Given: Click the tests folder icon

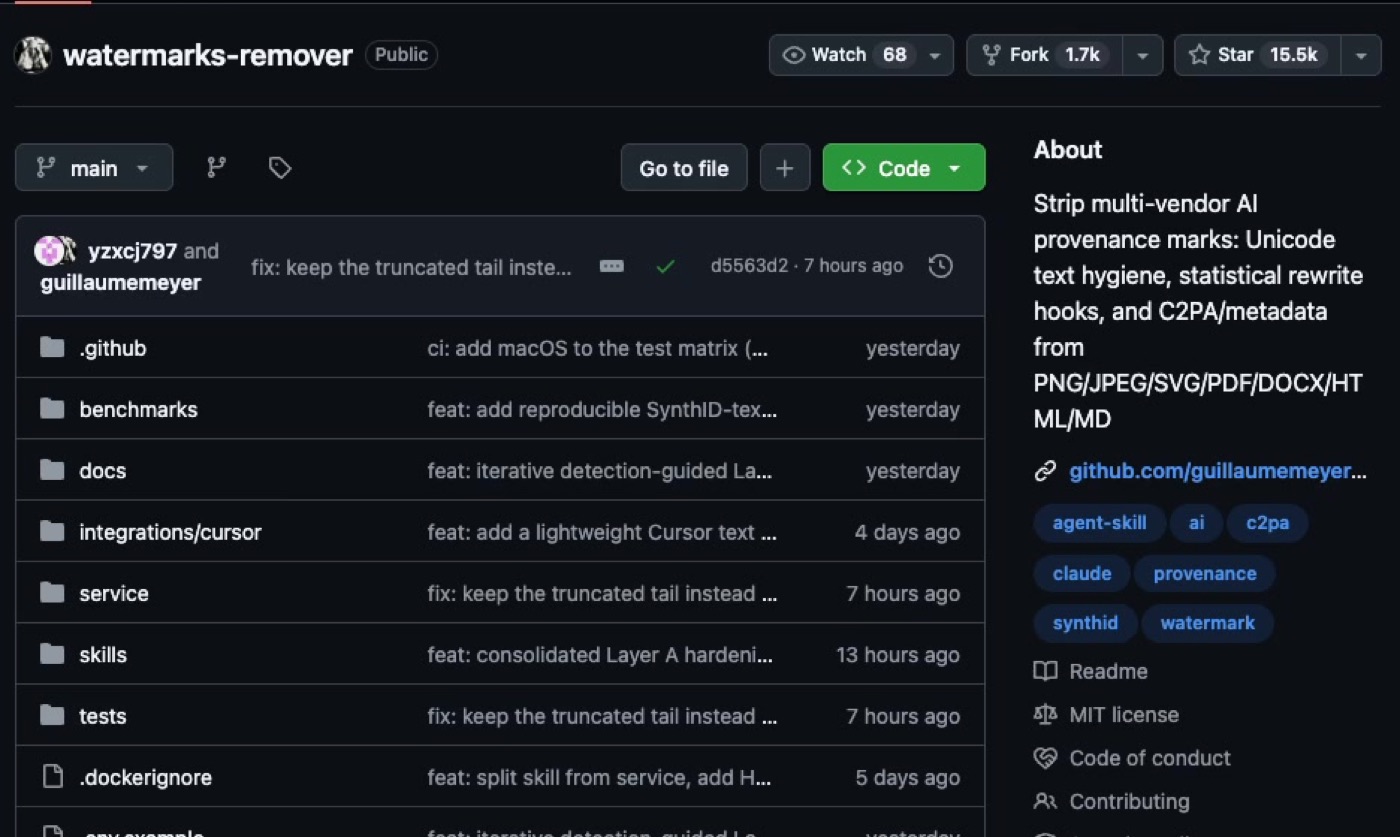Looking at the screenshot, I should coord(52,716).
